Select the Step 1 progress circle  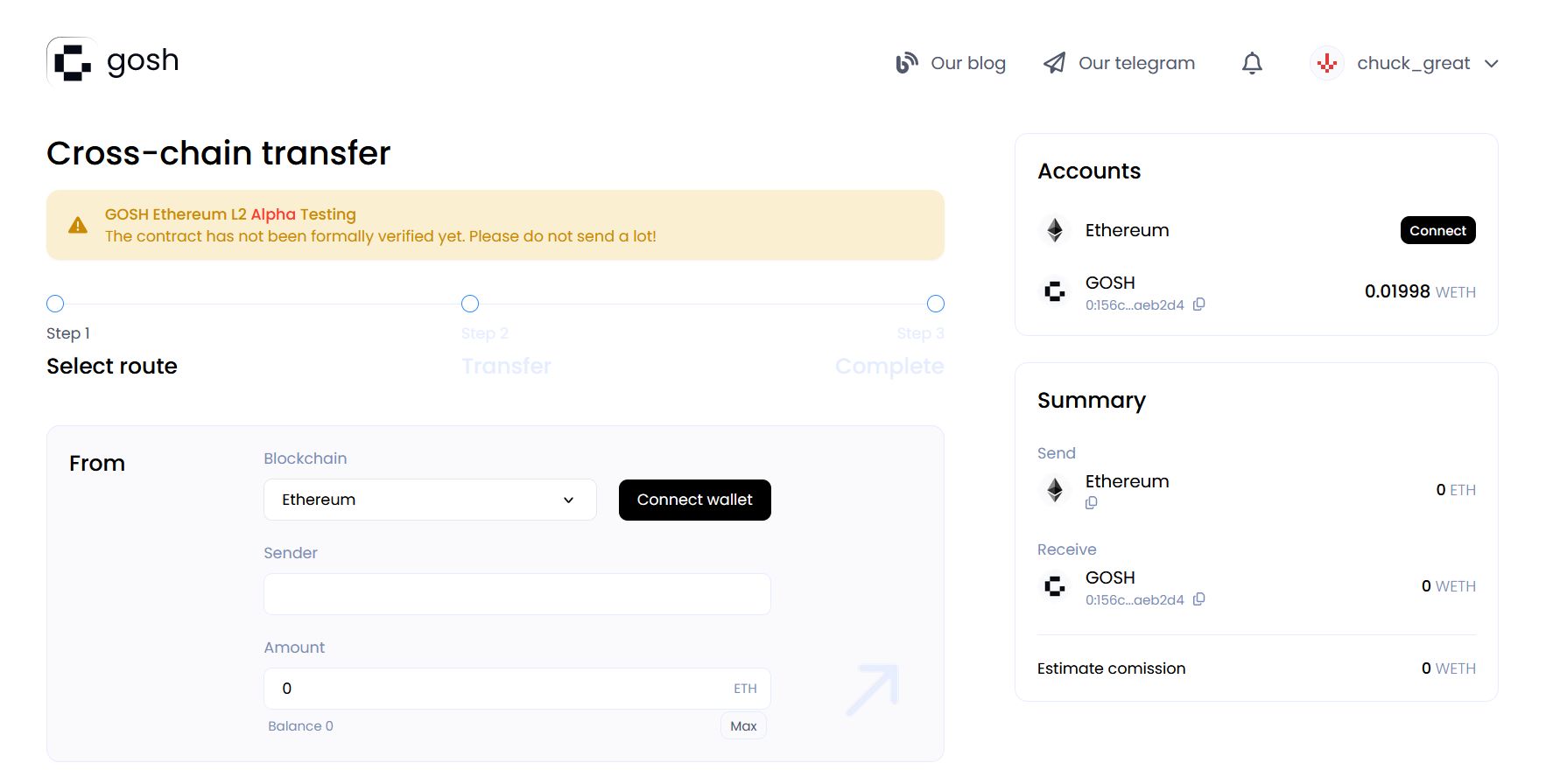coord(55,304)
